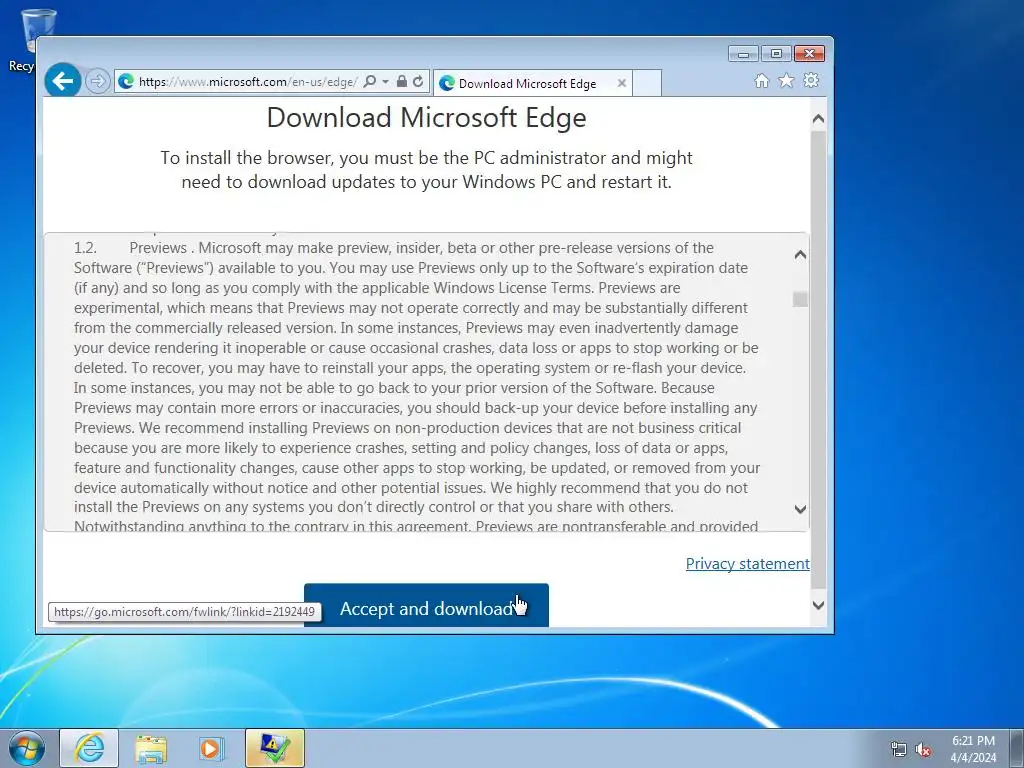This screenshot has height=768, width=1024.
Task: Click the Accept and download button
Action: click(x=426, y=605)
